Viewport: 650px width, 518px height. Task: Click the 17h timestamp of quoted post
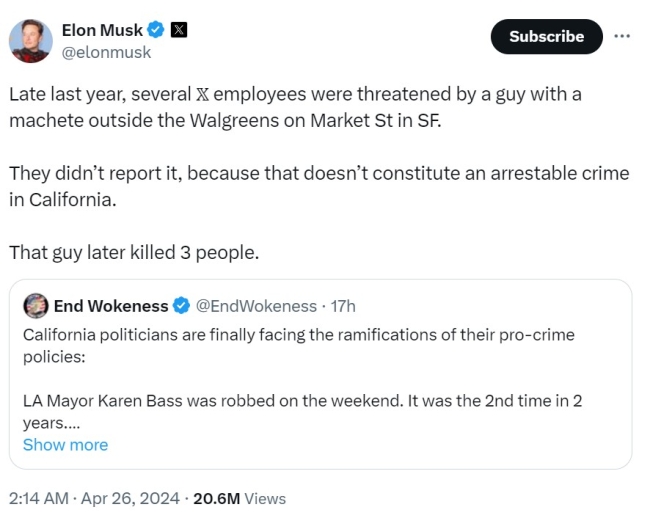pos(343,306)
